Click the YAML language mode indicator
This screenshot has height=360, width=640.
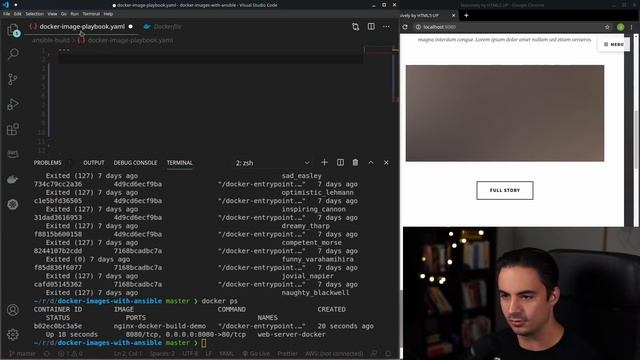tap(227, 353)
